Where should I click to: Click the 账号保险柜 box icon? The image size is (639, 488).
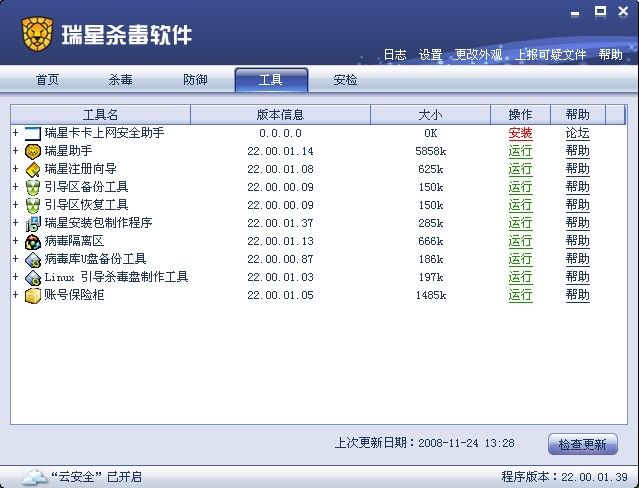point(33,295)
